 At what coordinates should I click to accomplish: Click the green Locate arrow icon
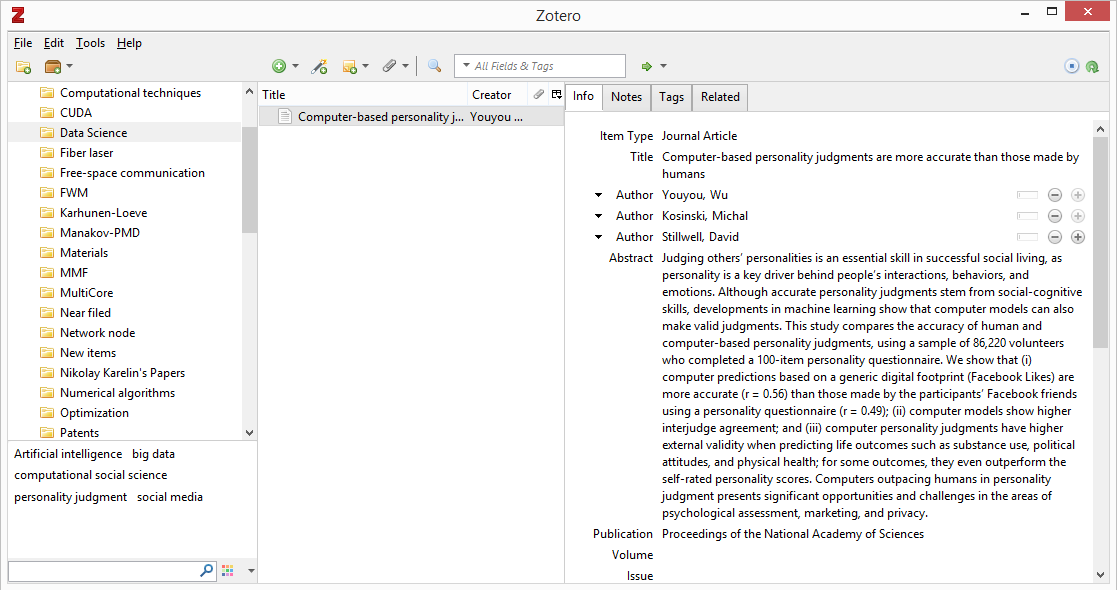(646, 66)
